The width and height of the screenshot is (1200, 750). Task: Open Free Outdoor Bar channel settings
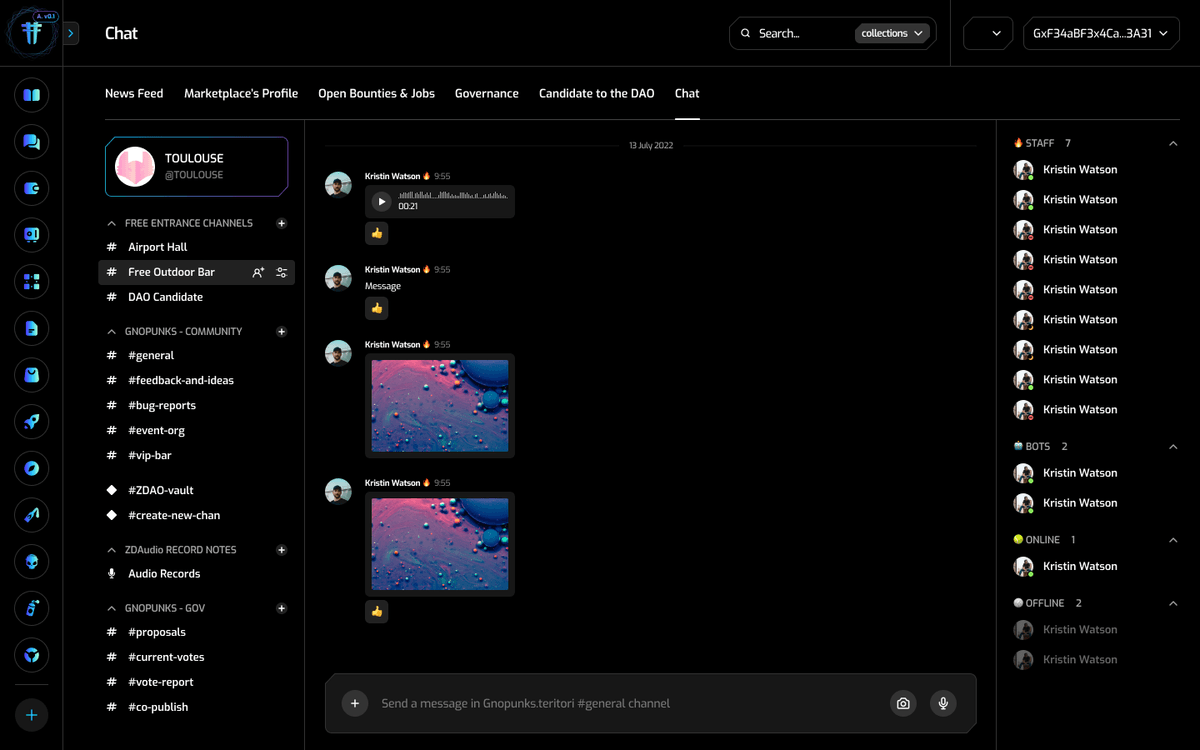pos(281,272)
